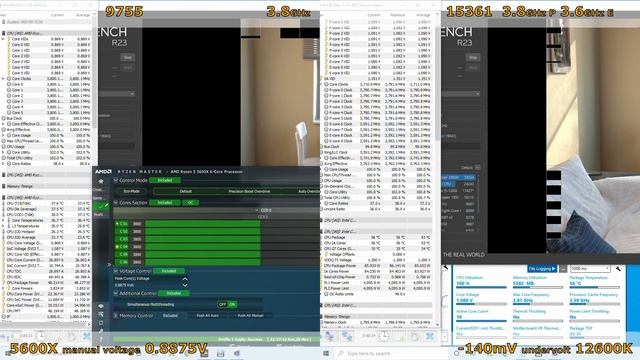640x360 pixels.
Task: Click PL1 Power Limit row in right HWiNFO
Action: coord(377,282)
